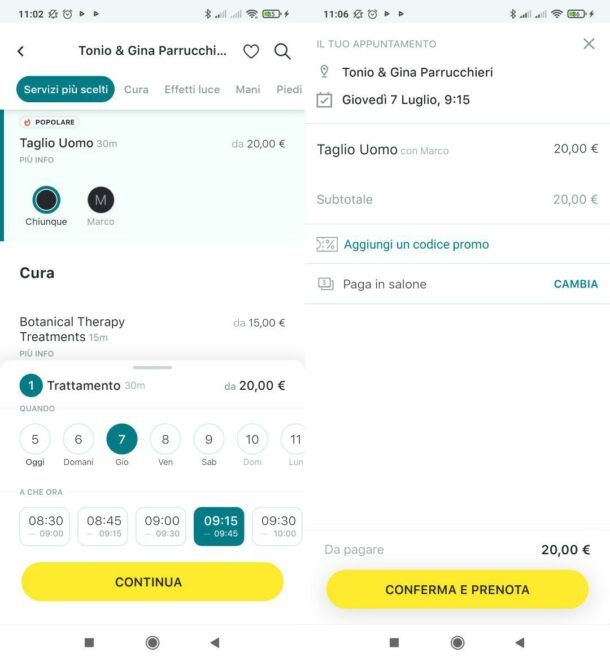Viewport: 610px width, 661px height.
Task: Choose Marco as the stylist
Action: coord(101,207)
